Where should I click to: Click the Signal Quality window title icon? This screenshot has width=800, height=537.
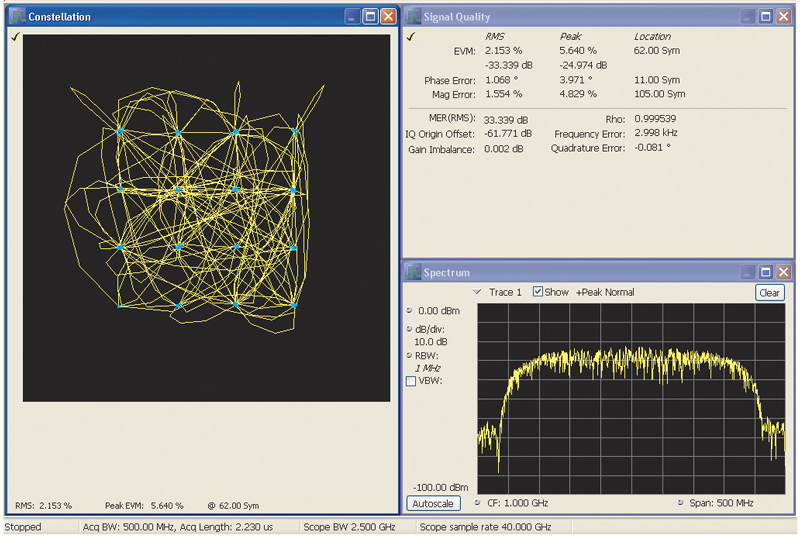tap(414, 17)
